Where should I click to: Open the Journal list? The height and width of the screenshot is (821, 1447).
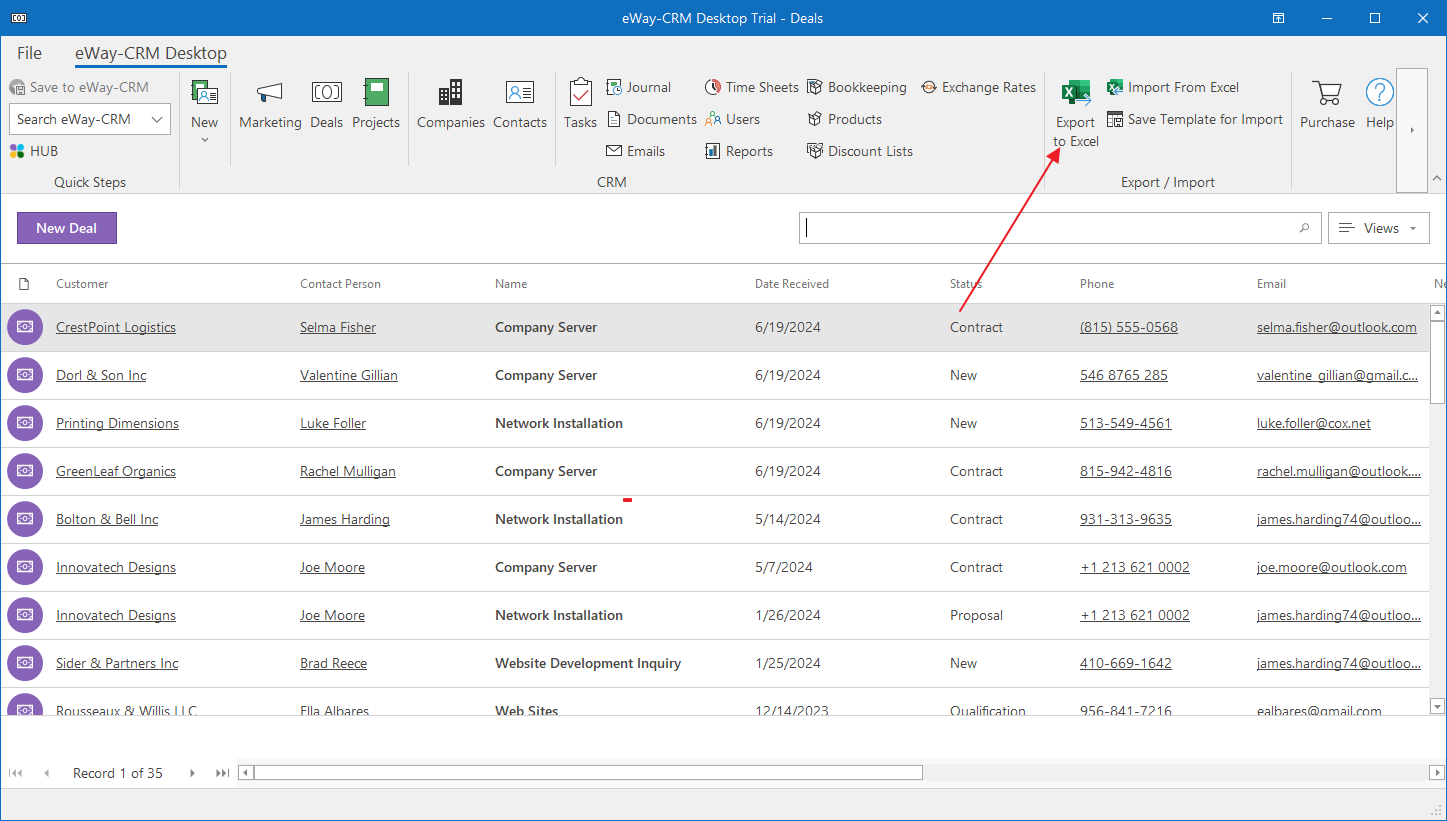(x=639, y=87)
